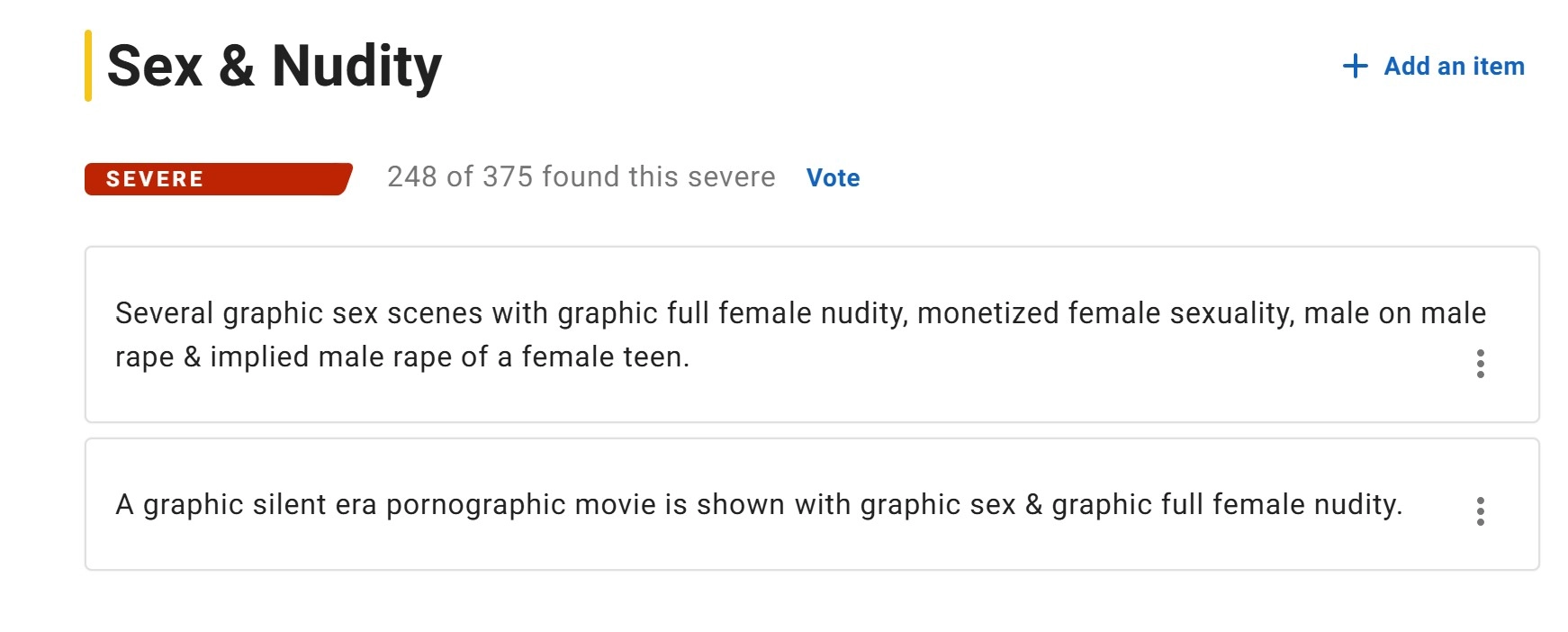Click the white text "SEVERE" on the badge
1568x632 pixels.
155,179
